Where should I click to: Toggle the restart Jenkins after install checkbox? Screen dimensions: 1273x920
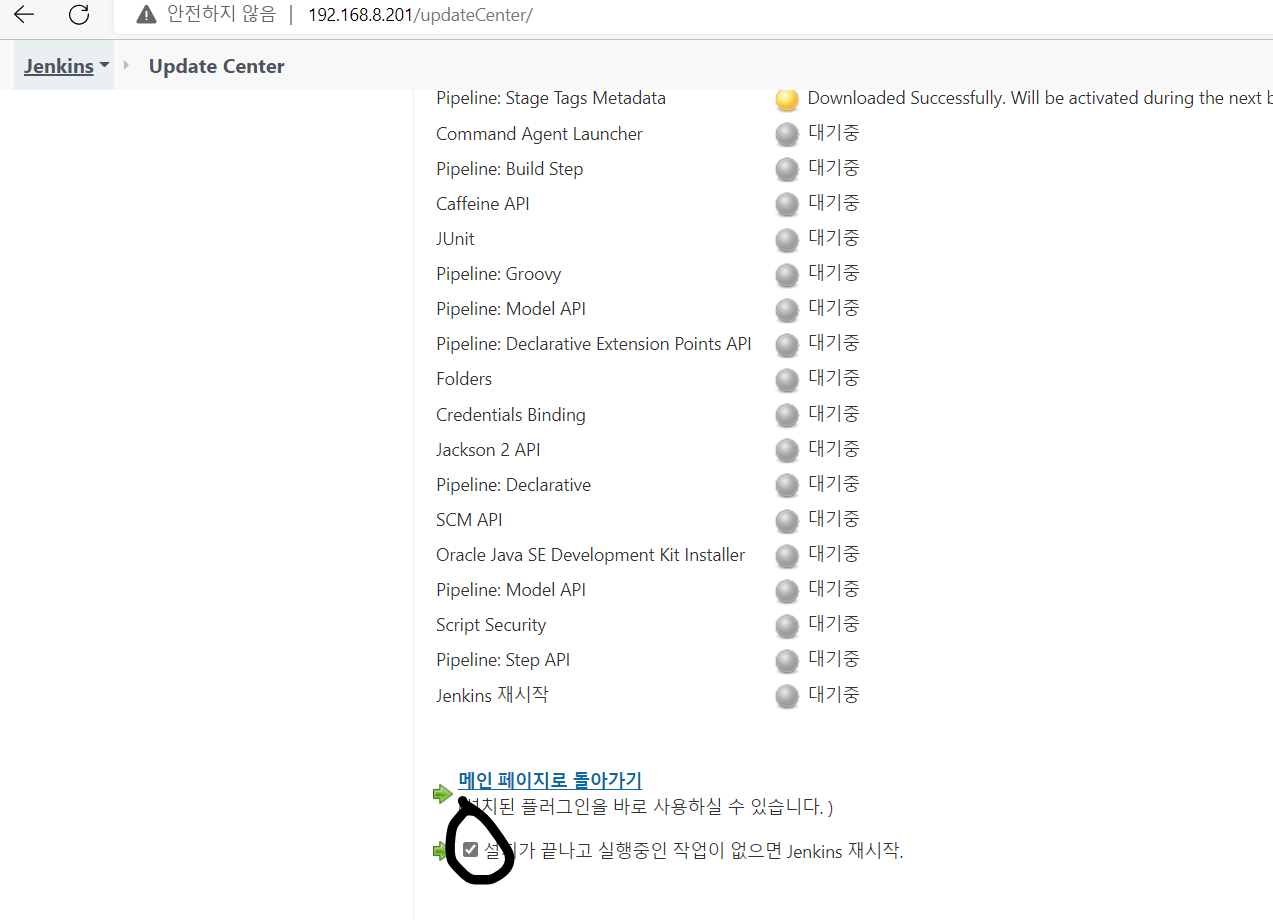tap(471, 850)
